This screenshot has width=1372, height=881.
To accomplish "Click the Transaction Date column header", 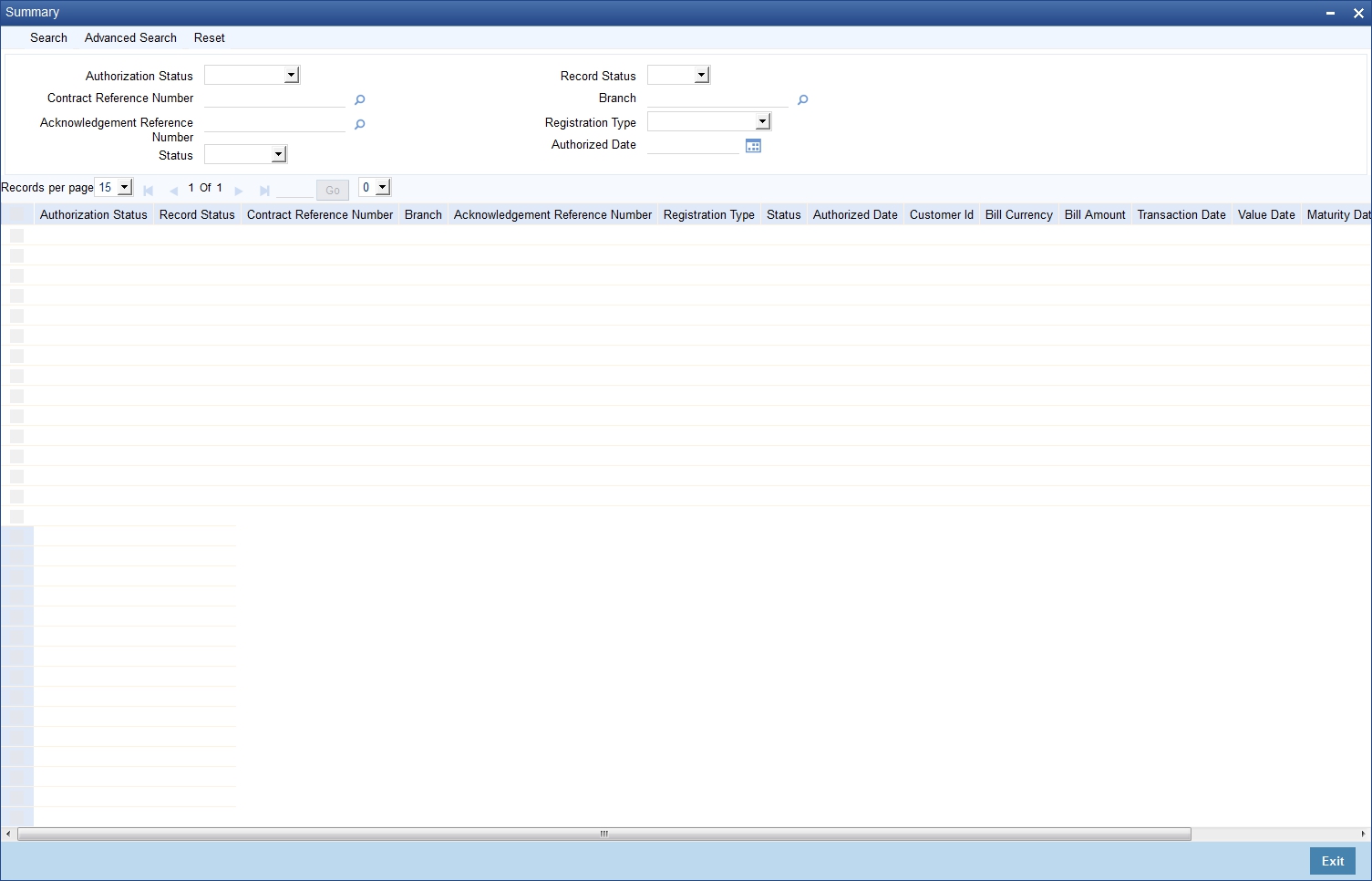I will (x=1181, y=214).
